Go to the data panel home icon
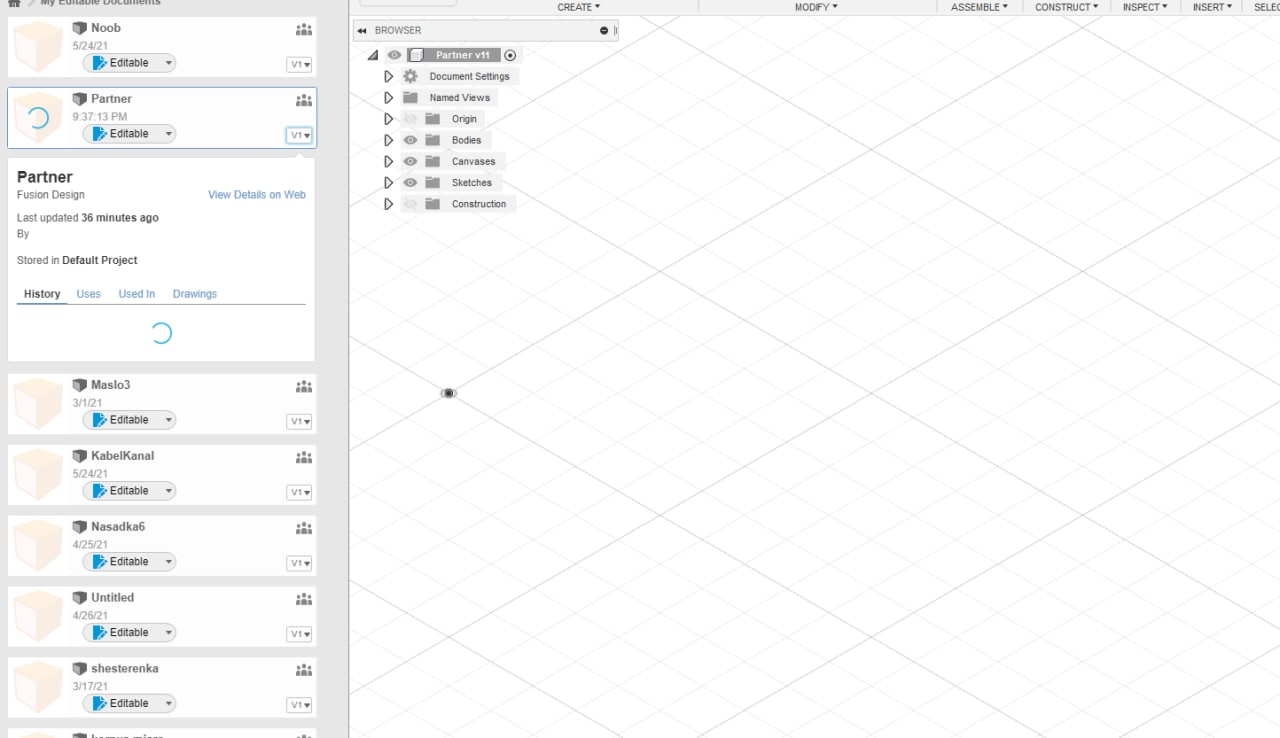Viewport: 1280px width, 738px height. click(x=14, y=3)
